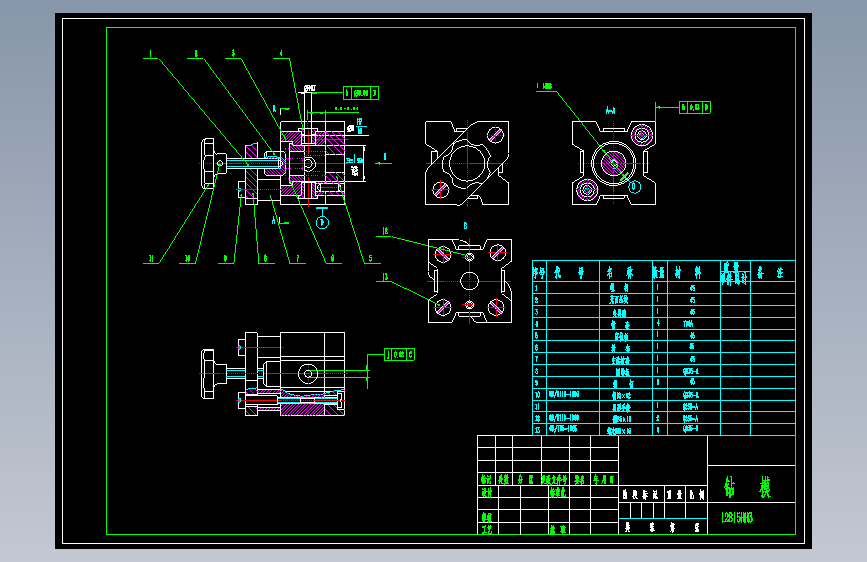Click the circle in the bottom side view
Screen dimensions: 867x562
click(x=308, y=373)
